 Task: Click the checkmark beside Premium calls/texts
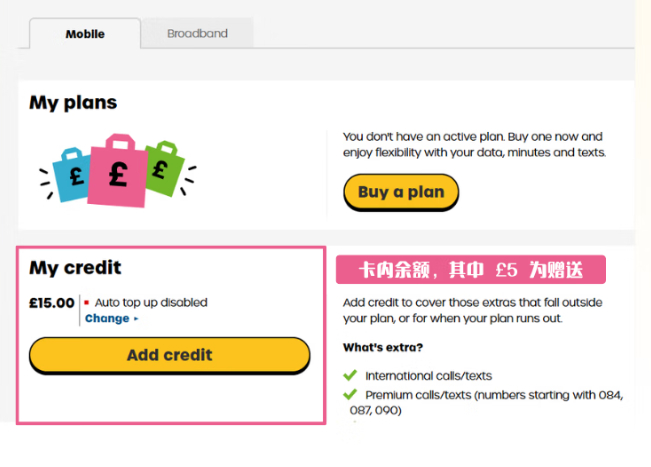click(349, 395)
